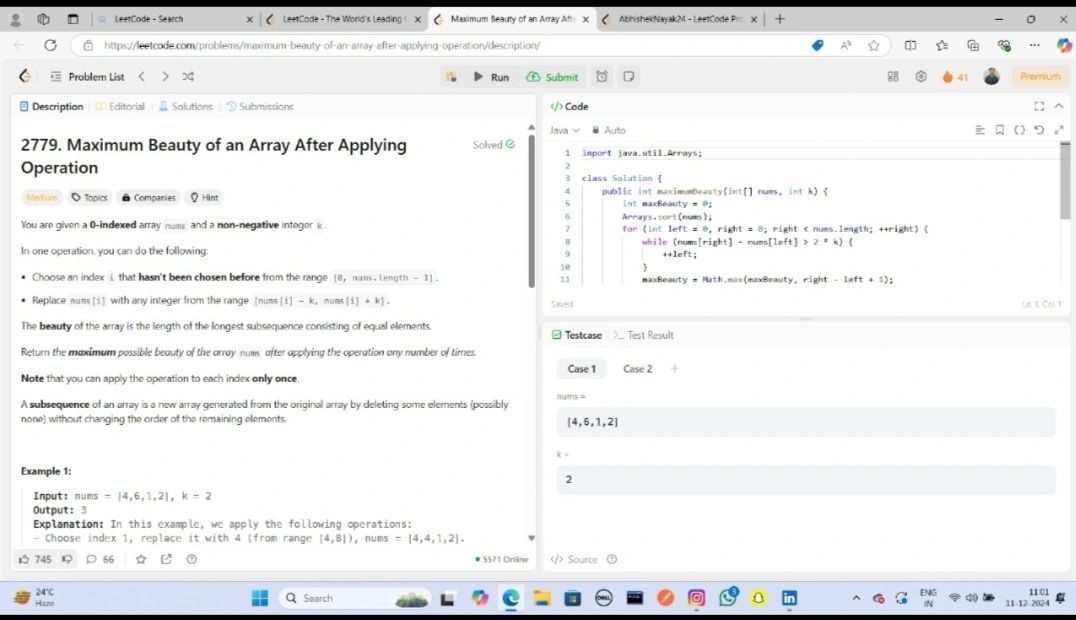Viewport: 1076px width, 620px height.
Task: Click the code editor vertical scrollbar
Action: point(1065,181)
